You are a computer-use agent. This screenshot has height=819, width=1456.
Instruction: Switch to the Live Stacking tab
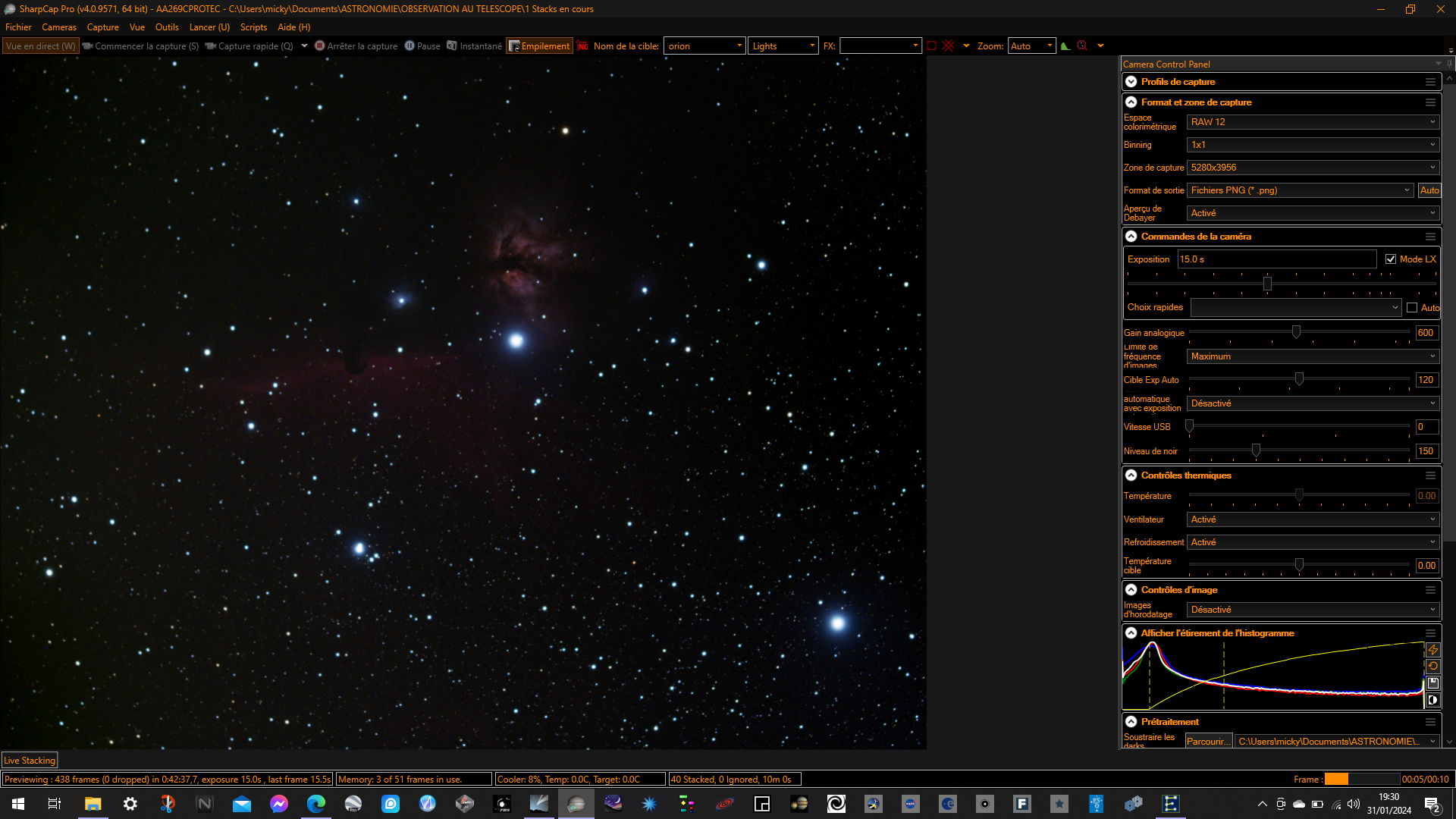(x=30, y=761)
